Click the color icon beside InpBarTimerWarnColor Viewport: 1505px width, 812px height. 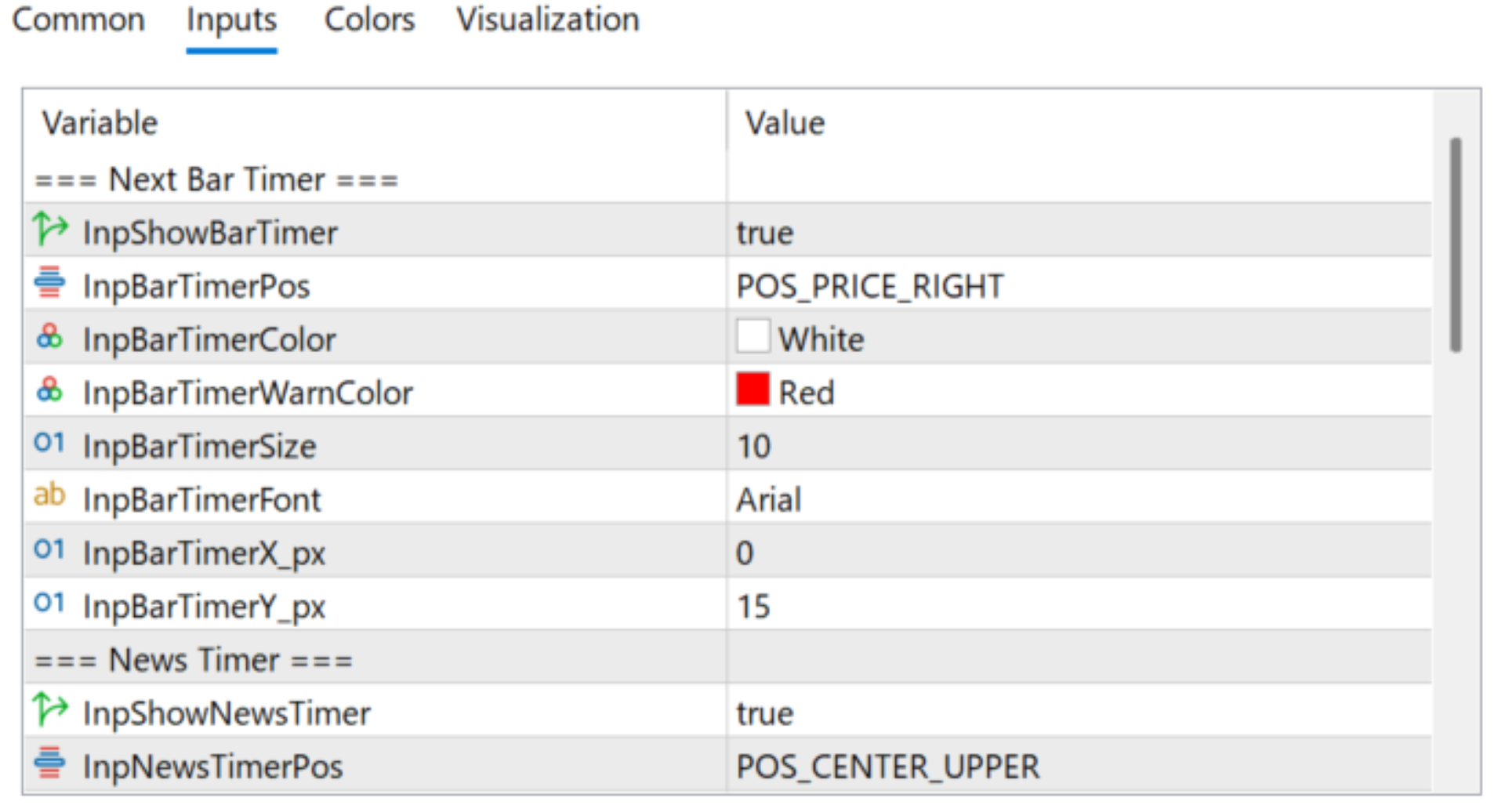(x=49, y=390)
